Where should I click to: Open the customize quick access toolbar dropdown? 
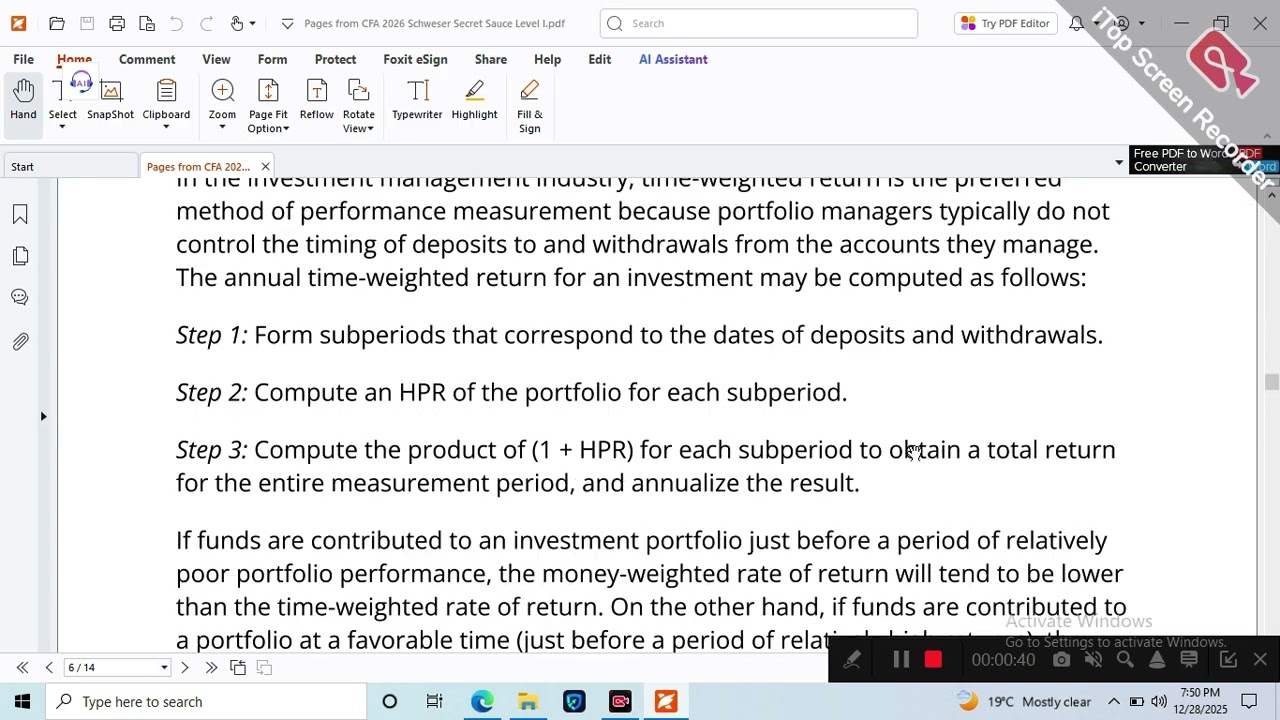pos(288,23)
